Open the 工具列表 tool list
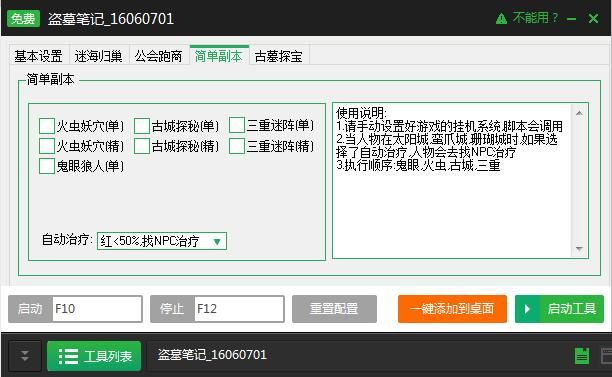The width and height of the screenshot is (612, 377). [94, 356]
